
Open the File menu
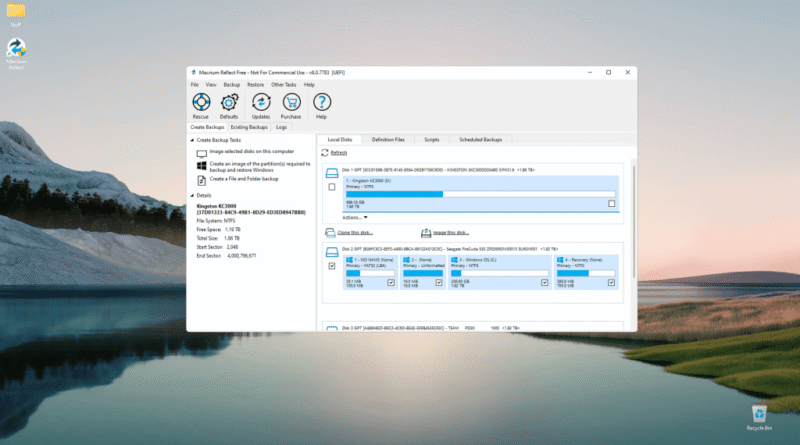point(195,85)
